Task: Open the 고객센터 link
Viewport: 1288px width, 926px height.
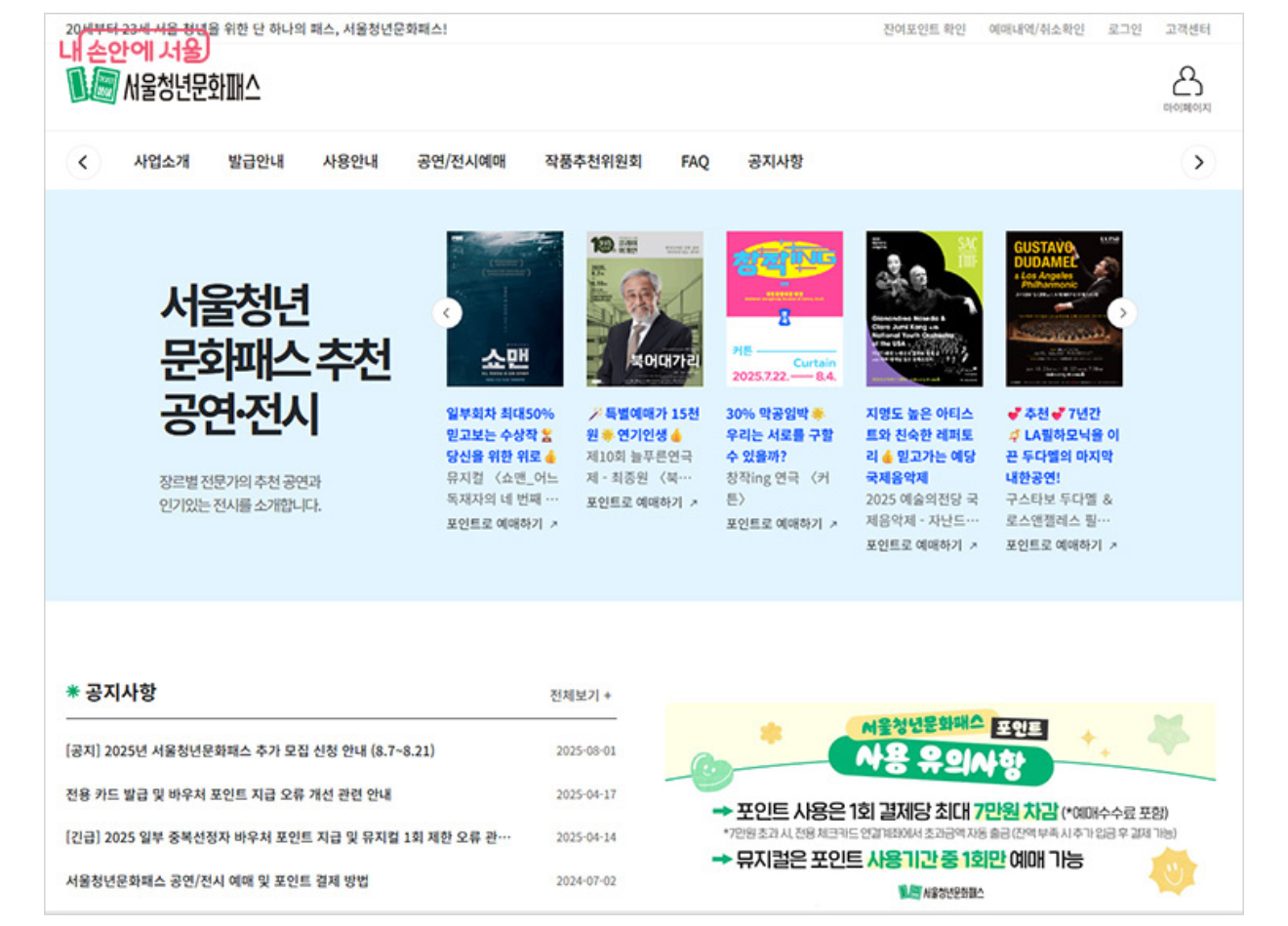Action: point(1187,29)
